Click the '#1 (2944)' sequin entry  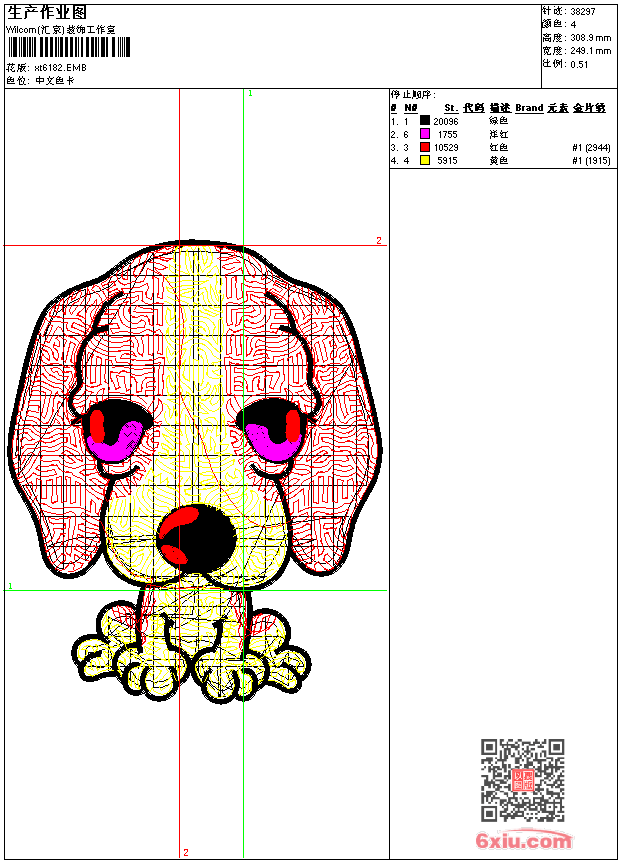click(x=590, y=147)
